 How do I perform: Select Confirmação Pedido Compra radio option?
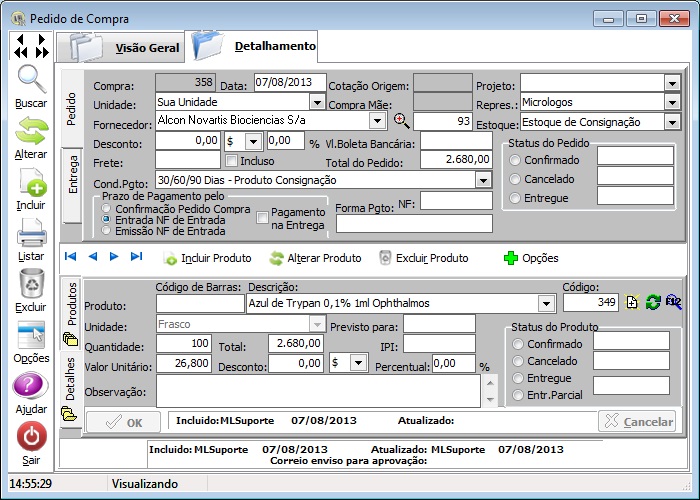(108, 208)
